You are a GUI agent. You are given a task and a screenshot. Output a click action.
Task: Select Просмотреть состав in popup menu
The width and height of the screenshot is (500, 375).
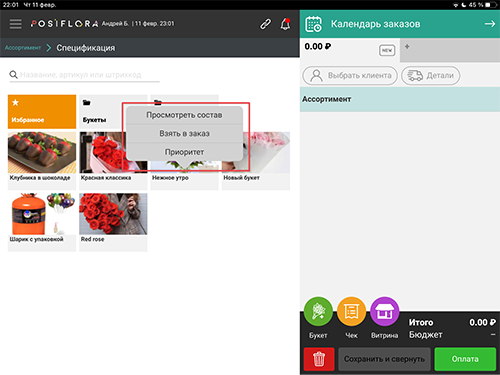coord(184,115)
